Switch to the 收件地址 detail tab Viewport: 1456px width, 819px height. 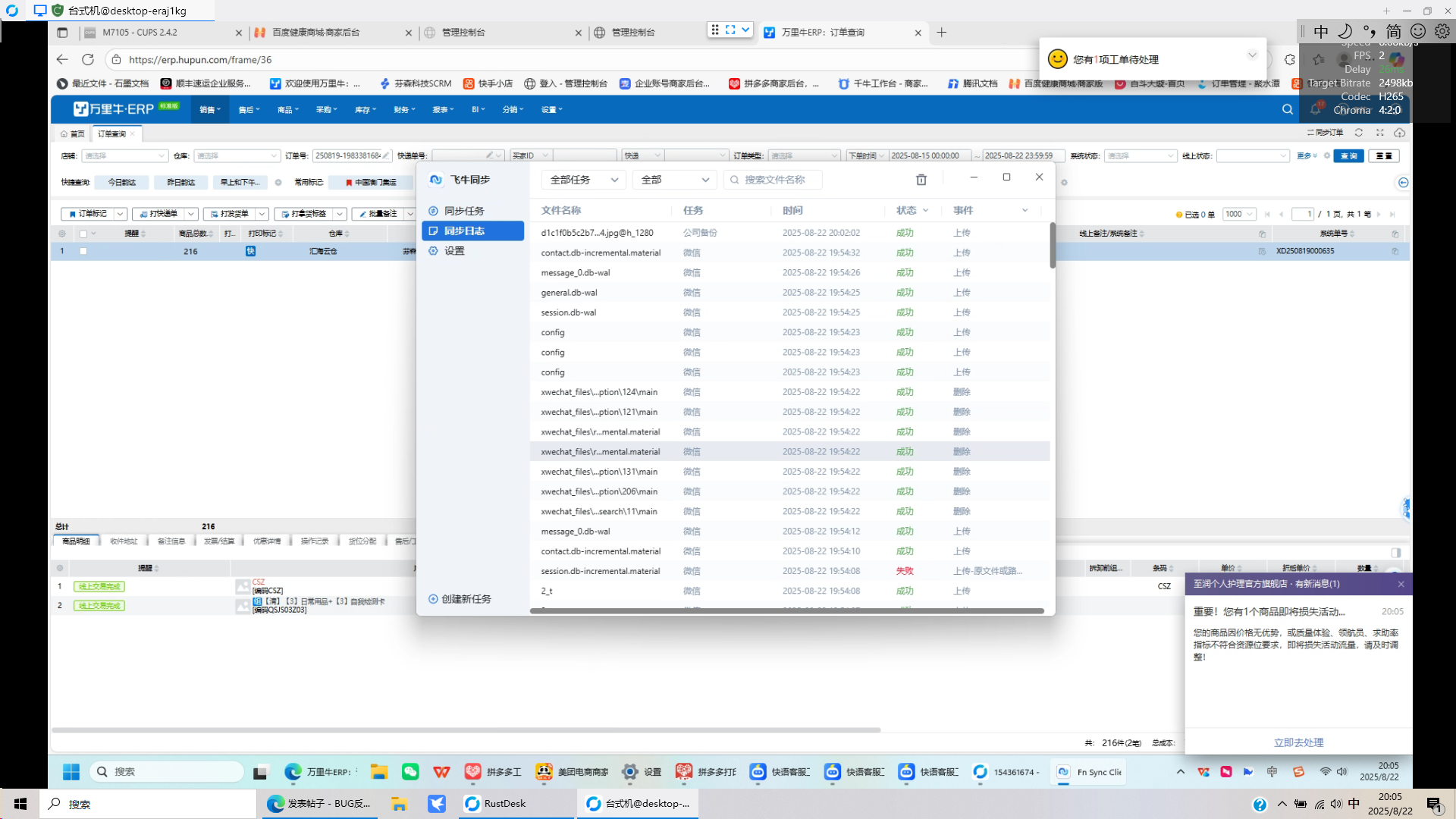pyautogui.click(x=124, y=541)
